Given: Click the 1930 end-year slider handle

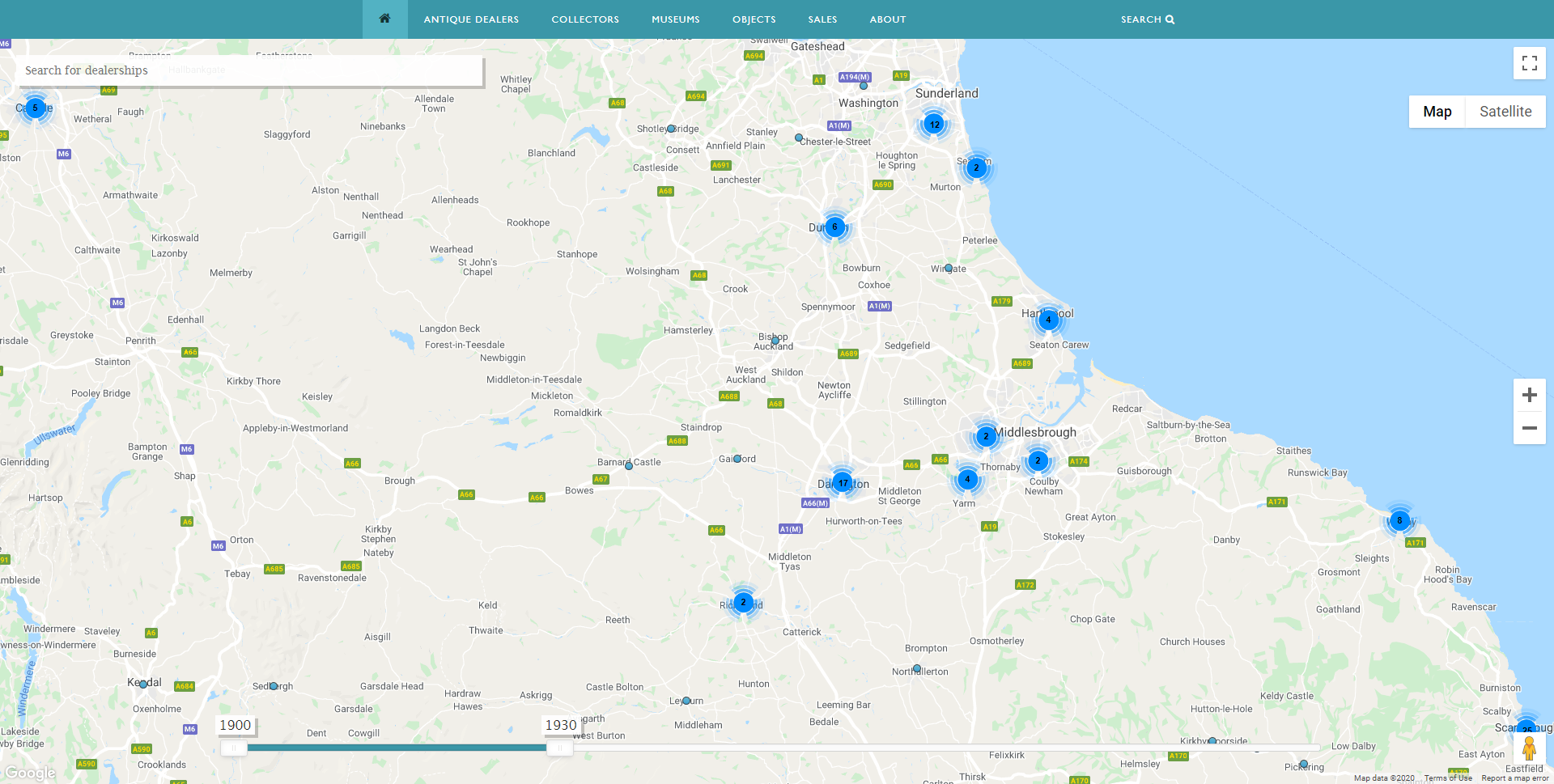Looking at the screenshot, I should pos(558,748).
